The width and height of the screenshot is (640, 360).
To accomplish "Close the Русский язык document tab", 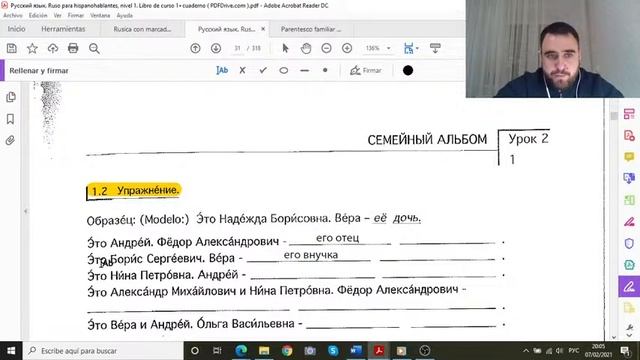I will click(x=263, y=29).
